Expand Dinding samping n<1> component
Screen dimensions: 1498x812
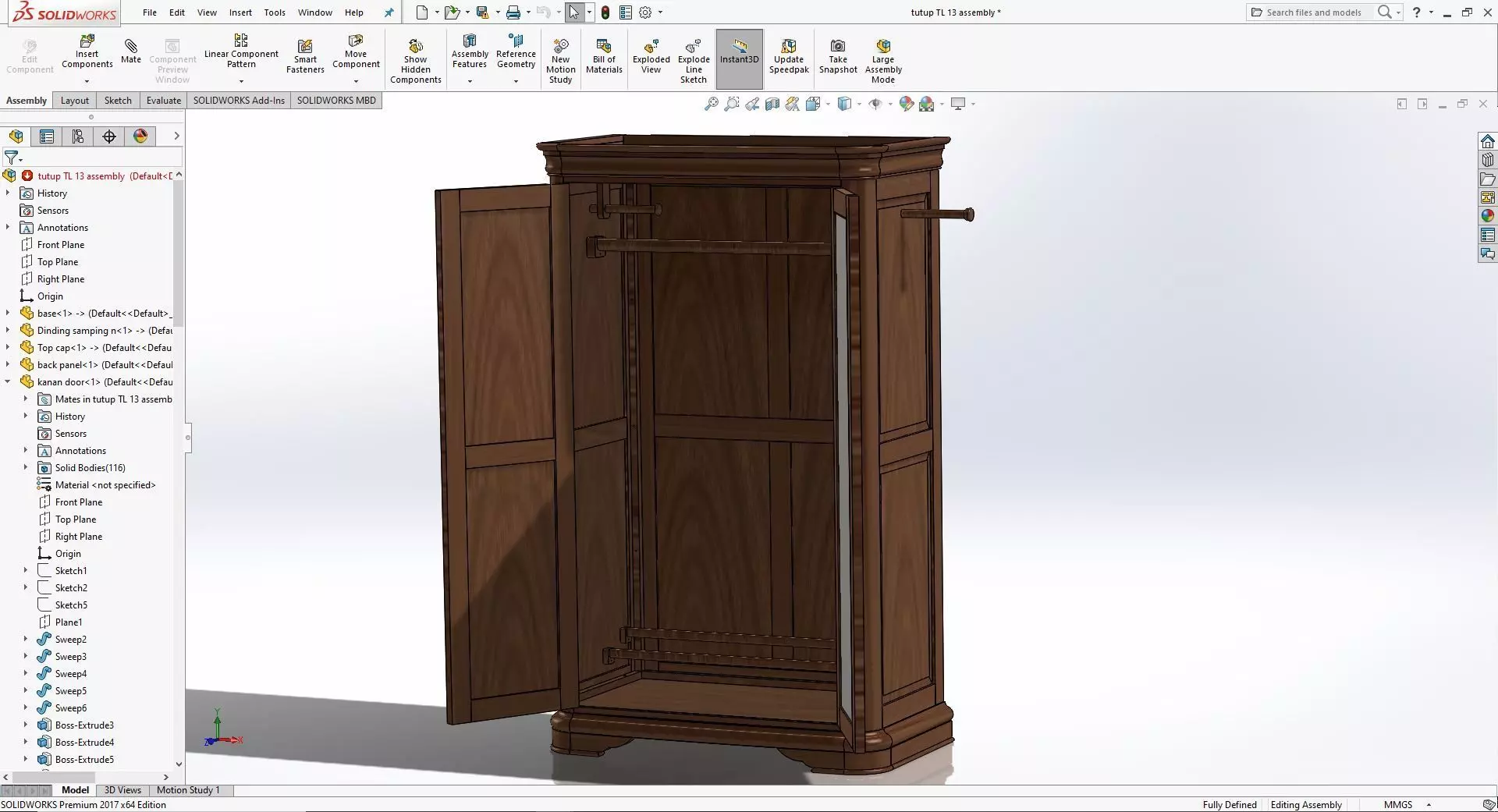point(8,330)
